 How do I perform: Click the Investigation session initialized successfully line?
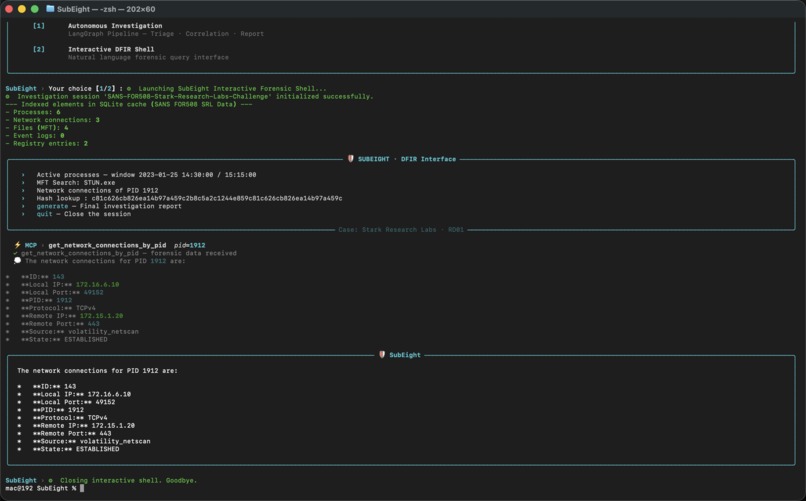(x=195, y=97)
